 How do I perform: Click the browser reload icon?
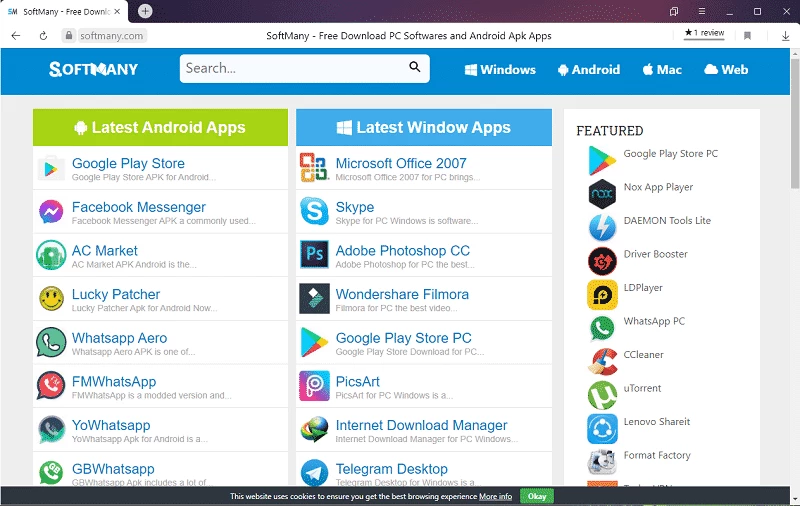43,35
